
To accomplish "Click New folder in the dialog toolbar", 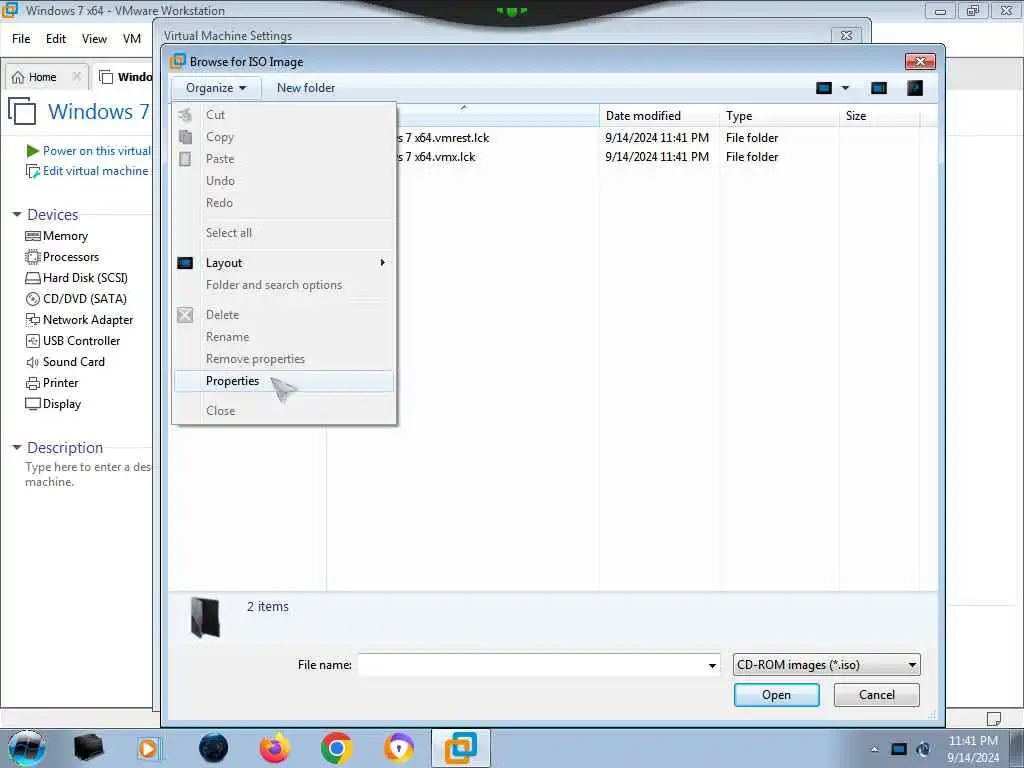I will [x=306, y=88].
